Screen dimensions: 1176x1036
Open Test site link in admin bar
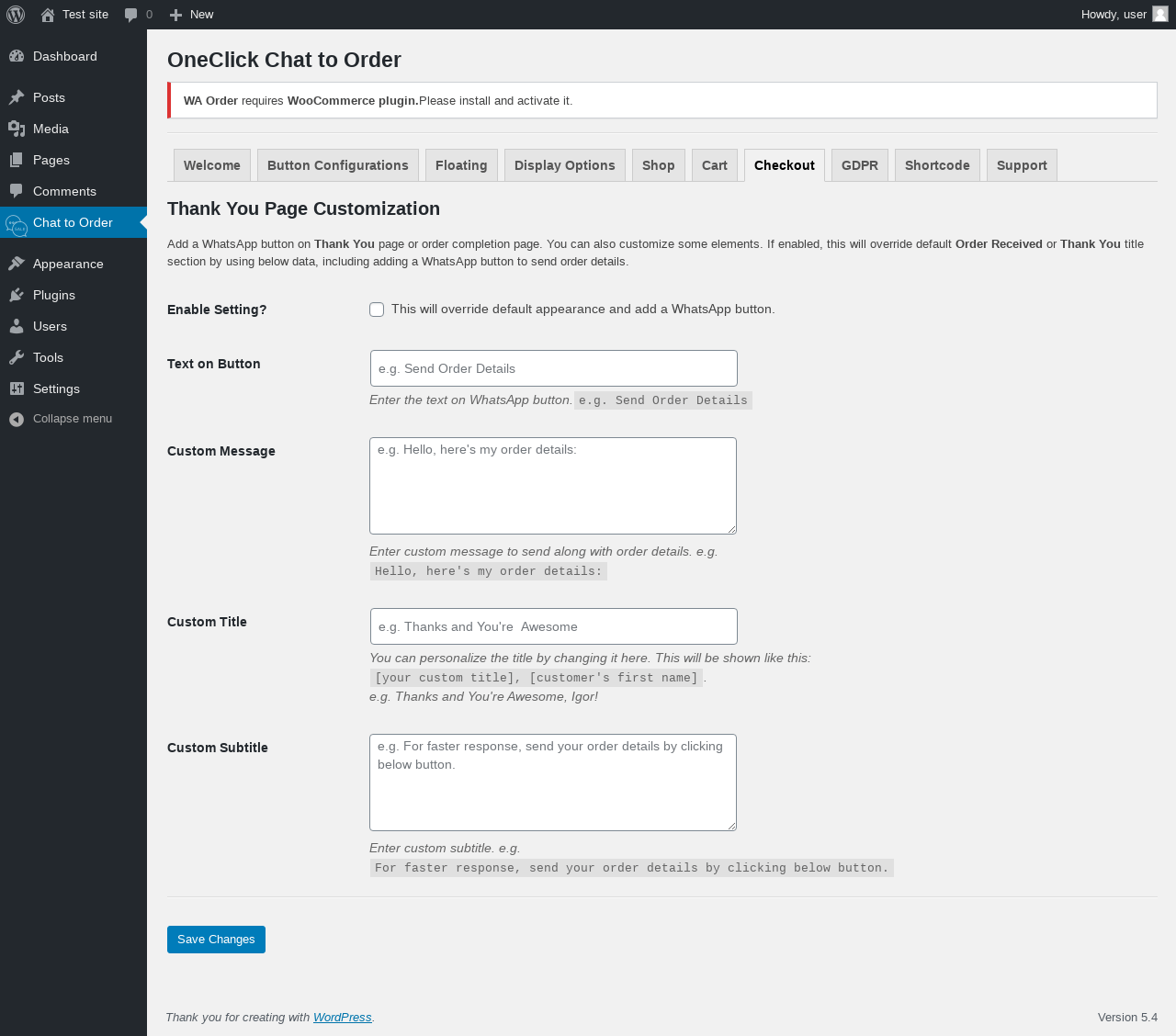tap(85, 15)
